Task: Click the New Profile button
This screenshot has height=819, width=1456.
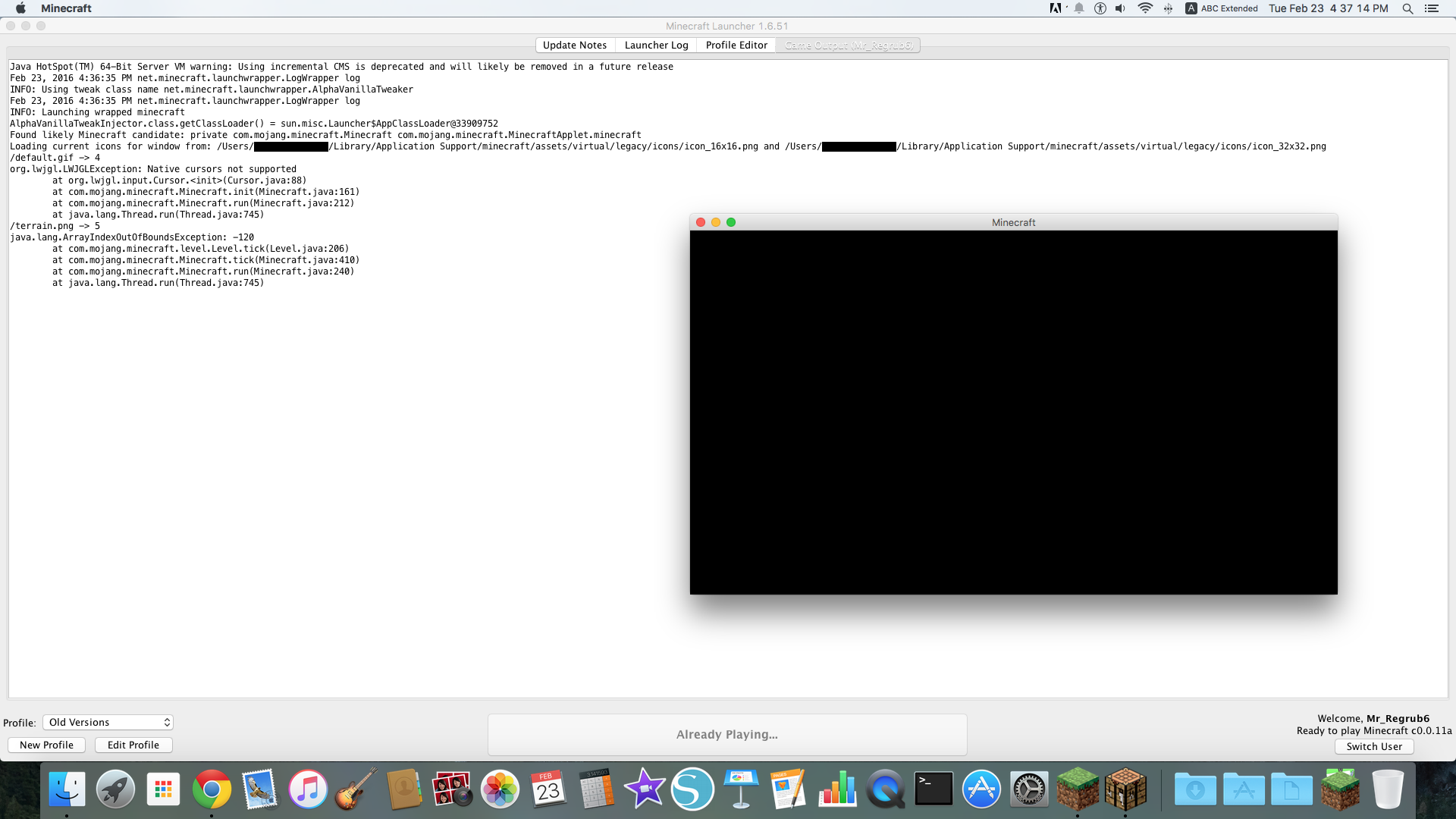Action: pos(46,745)
